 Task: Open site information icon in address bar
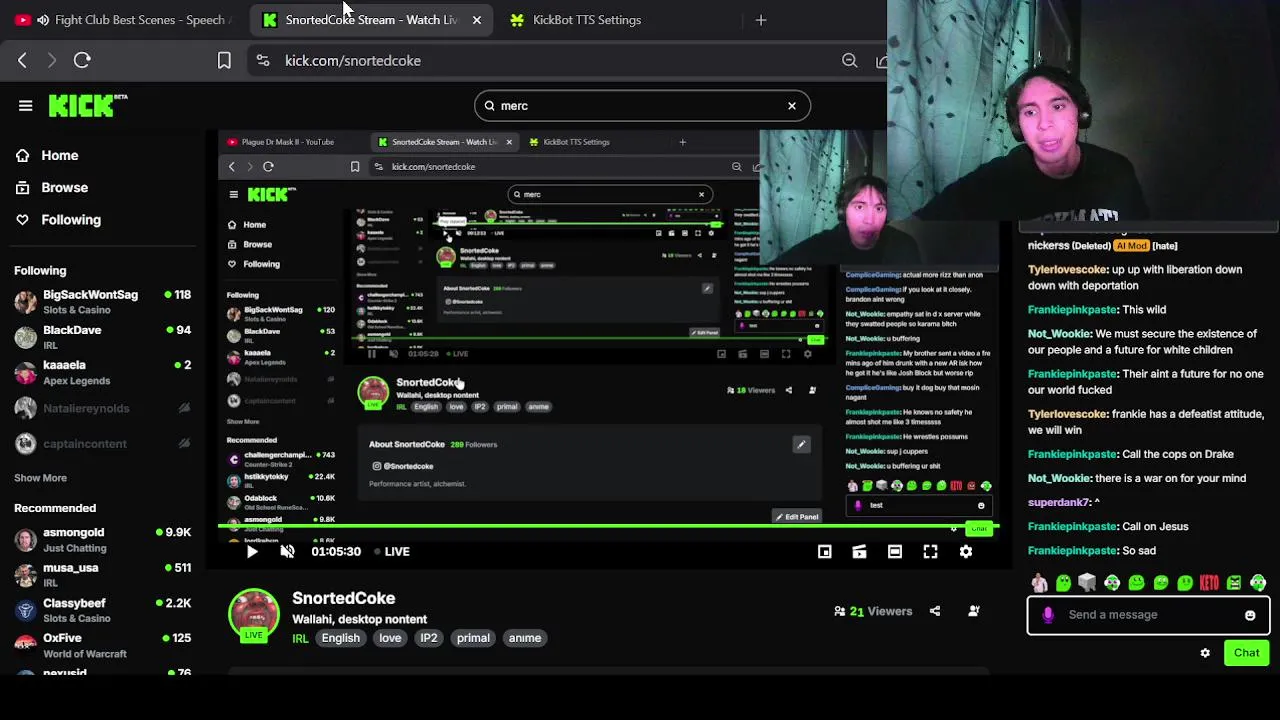(x=262, y=61)
